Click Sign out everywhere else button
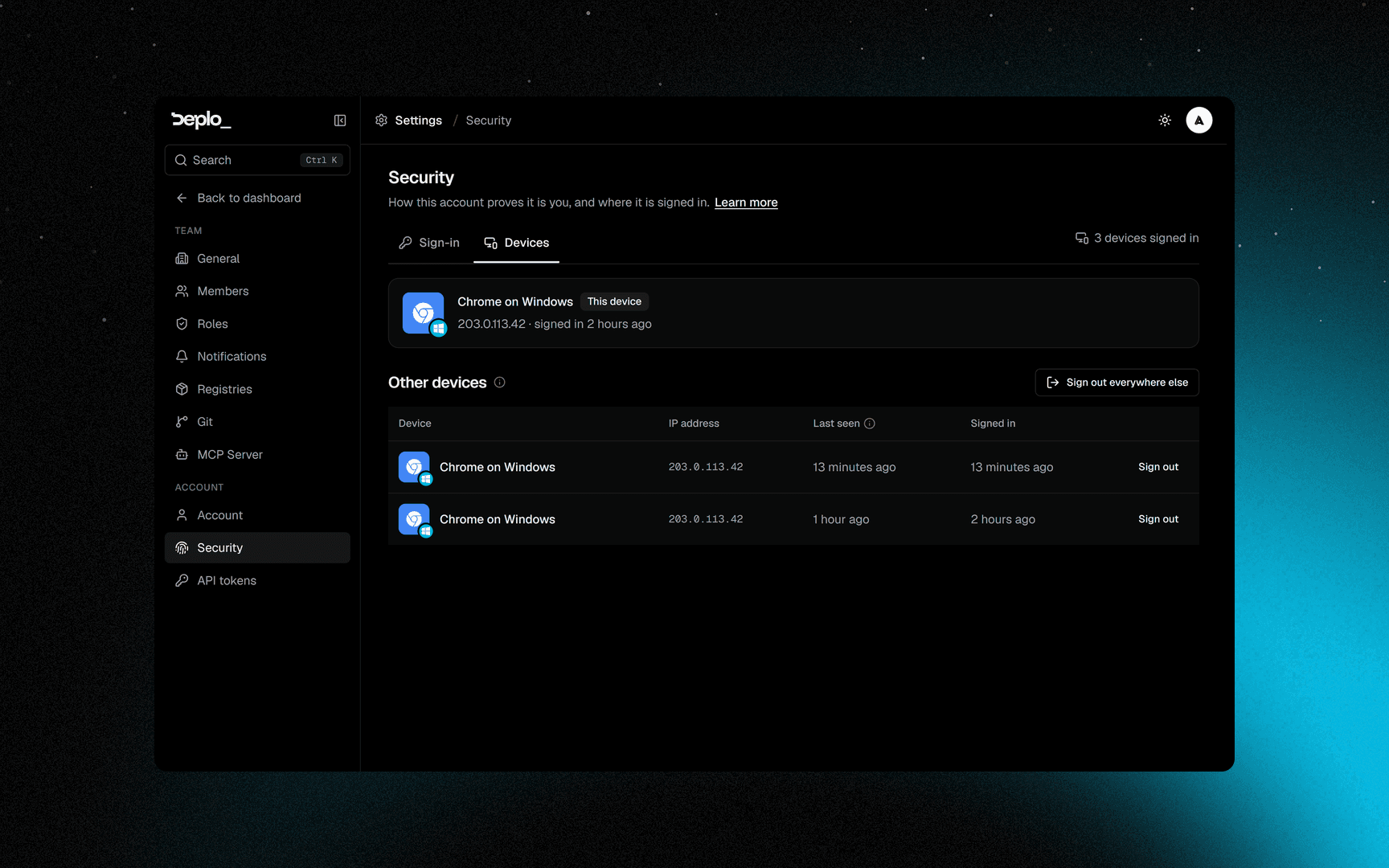This screenshot has height=868, width=1389. 1117,383
